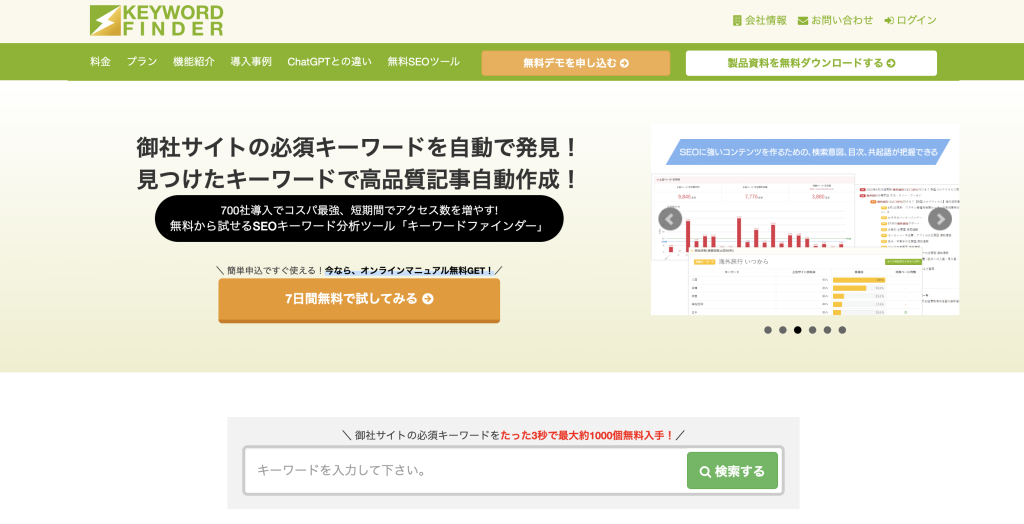
Task: Open 会社情報 company info link
Action: [759, 20]
